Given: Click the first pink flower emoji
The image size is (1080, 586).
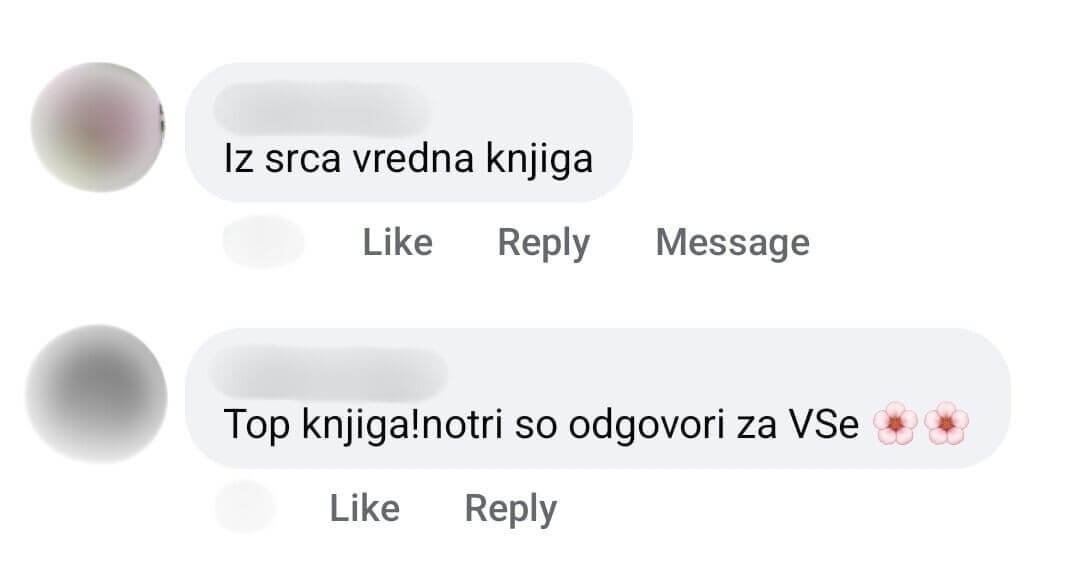Looking at the screenshot, I should point(895,423).
